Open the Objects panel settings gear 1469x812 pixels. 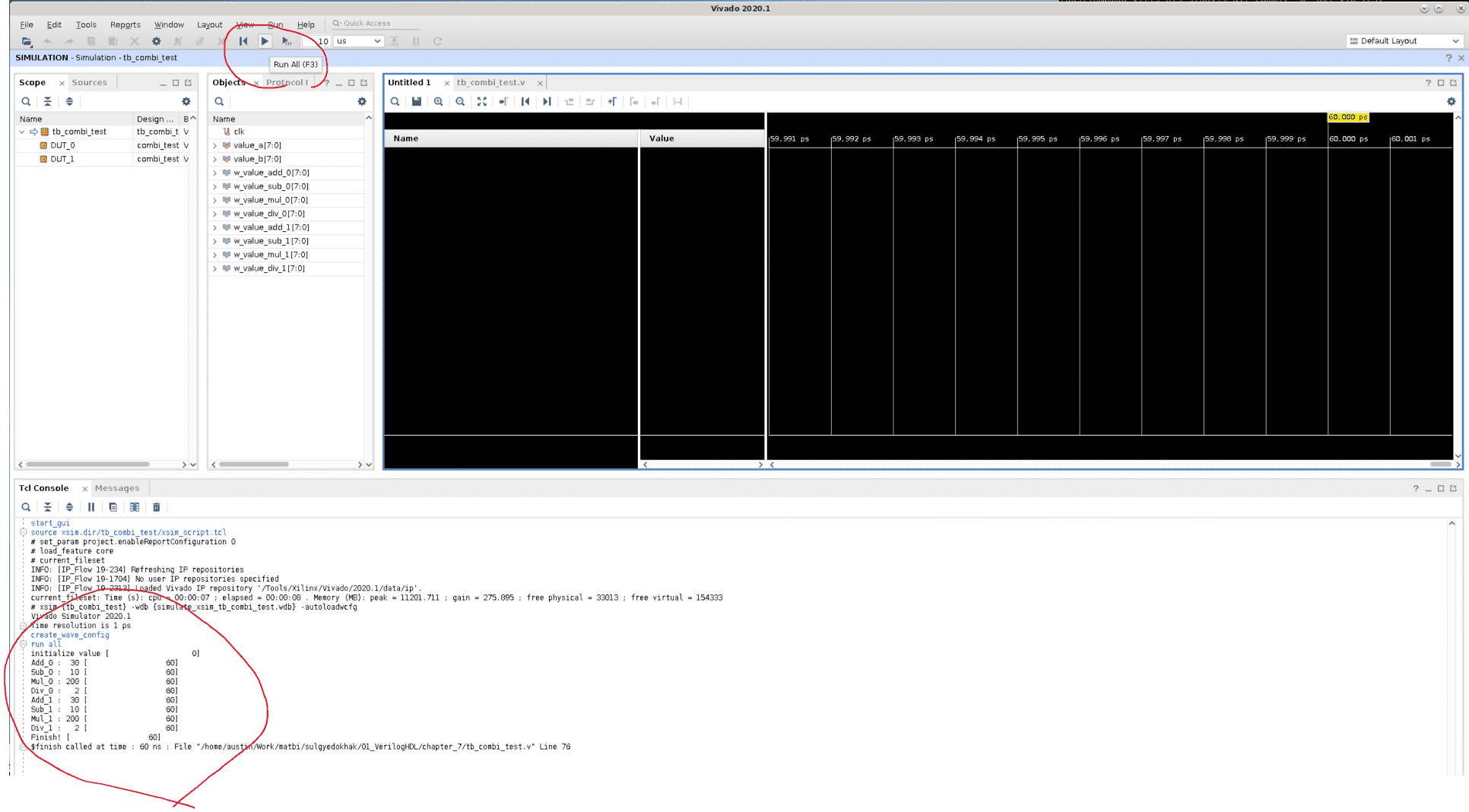[362, 101]
